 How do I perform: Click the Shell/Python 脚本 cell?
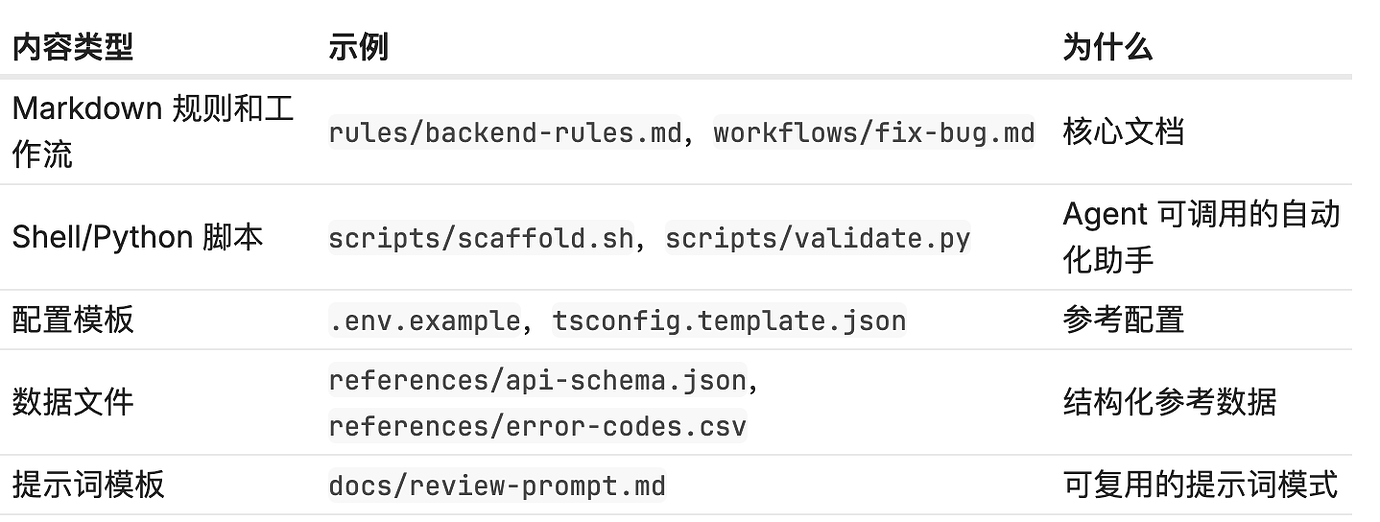137,237
